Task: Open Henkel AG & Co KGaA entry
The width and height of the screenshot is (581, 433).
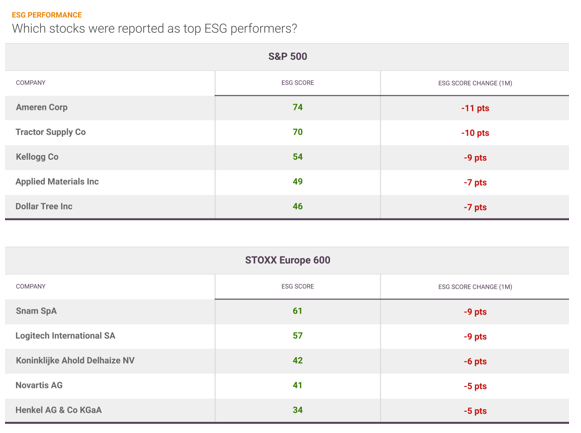Action: tap(59, 410)
